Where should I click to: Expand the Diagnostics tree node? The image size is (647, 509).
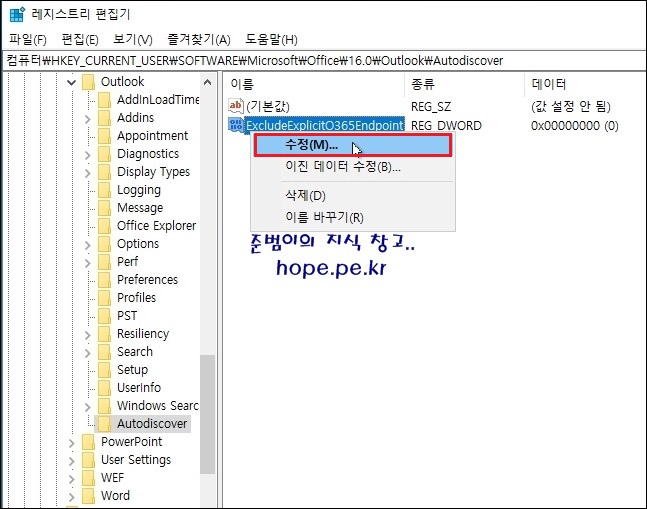87,155
